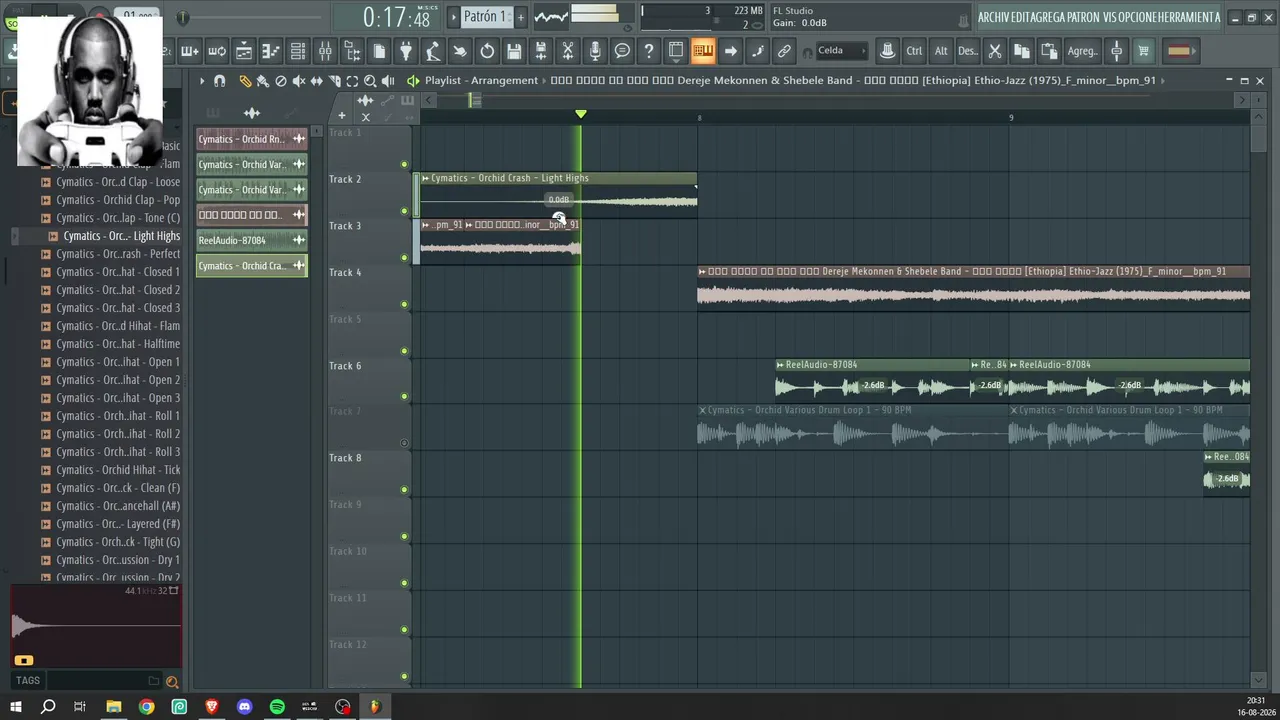The image size is (1280, 720).
Task: Select the slice tool in Playlist
Action: click(335, 81)
